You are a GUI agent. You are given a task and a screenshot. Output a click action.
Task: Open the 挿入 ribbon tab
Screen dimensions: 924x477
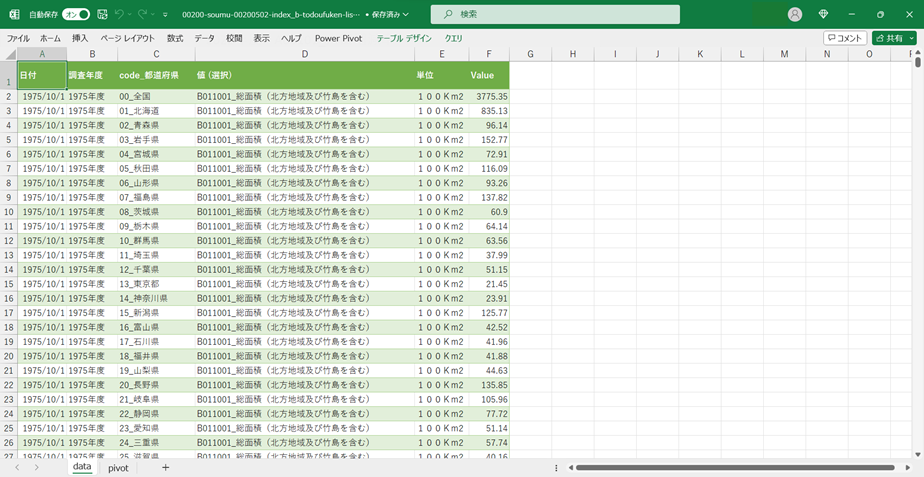click(x=80, y=38)
